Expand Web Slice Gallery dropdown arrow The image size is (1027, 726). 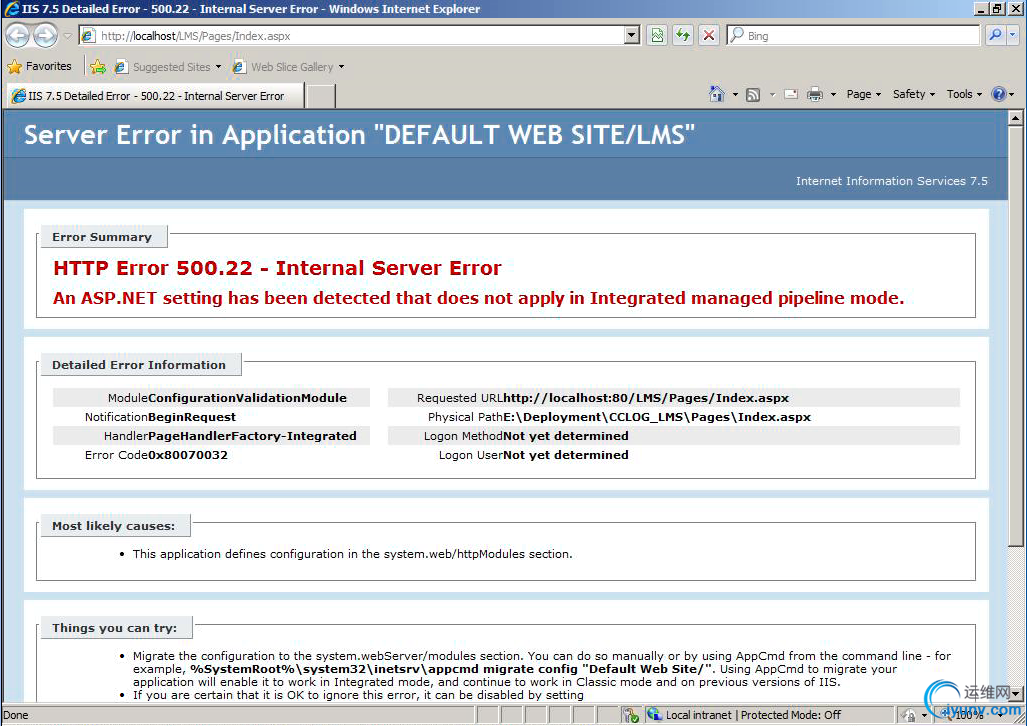click(341, 67)
